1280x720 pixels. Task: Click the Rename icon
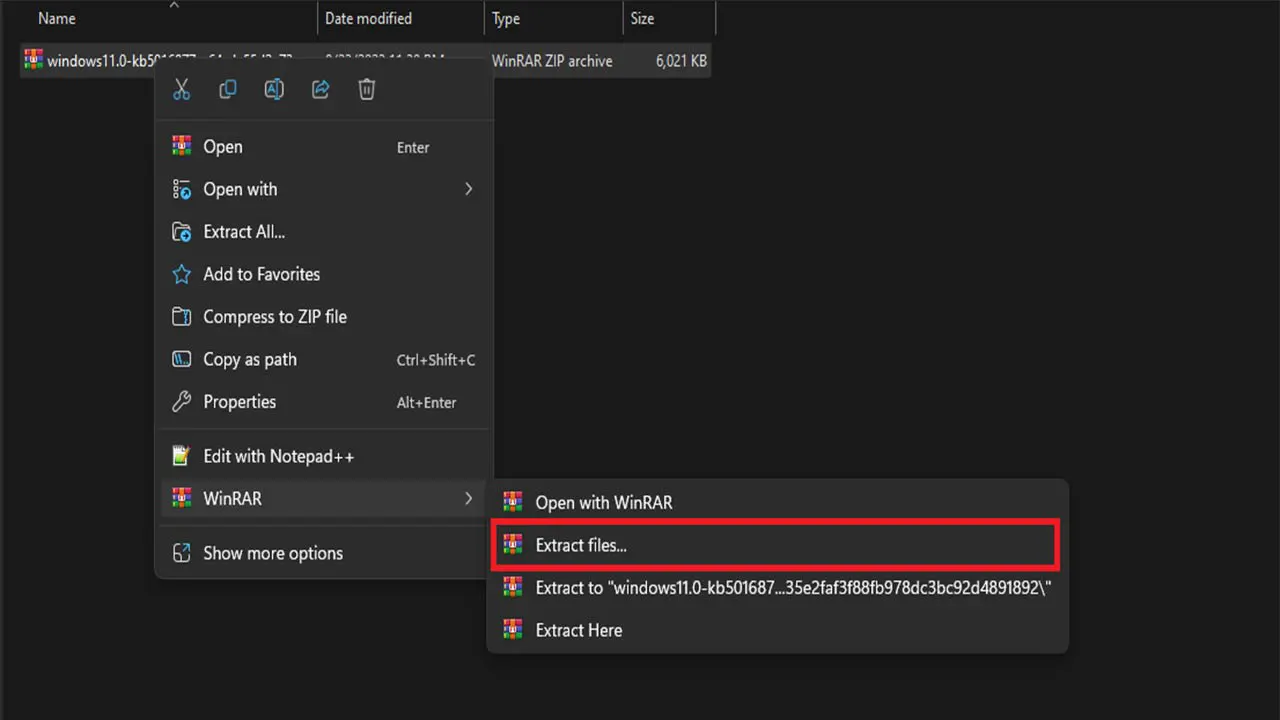coord(274,90)
